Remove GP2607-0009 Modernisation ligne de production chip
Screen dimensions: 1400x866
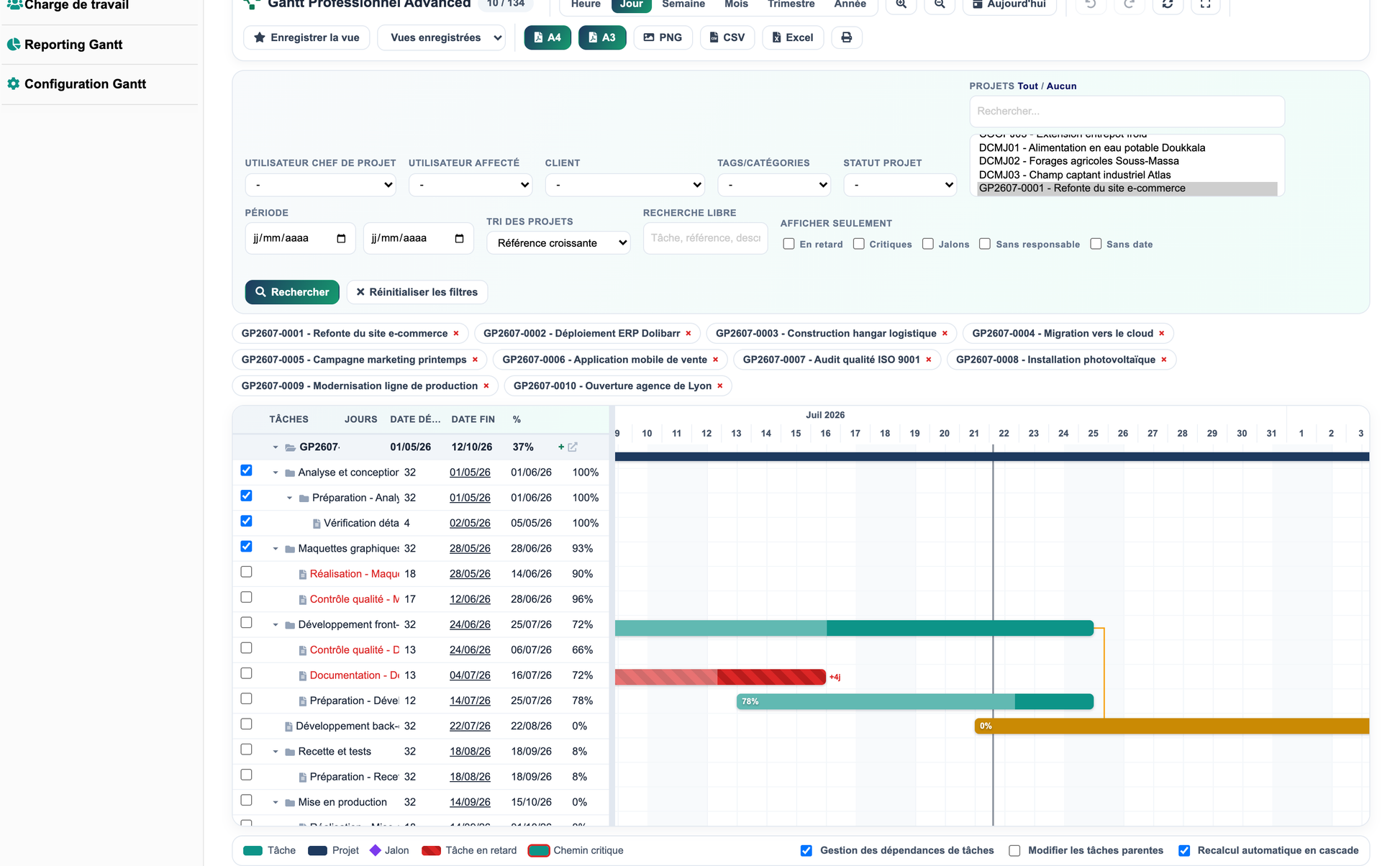click(486, 386)
